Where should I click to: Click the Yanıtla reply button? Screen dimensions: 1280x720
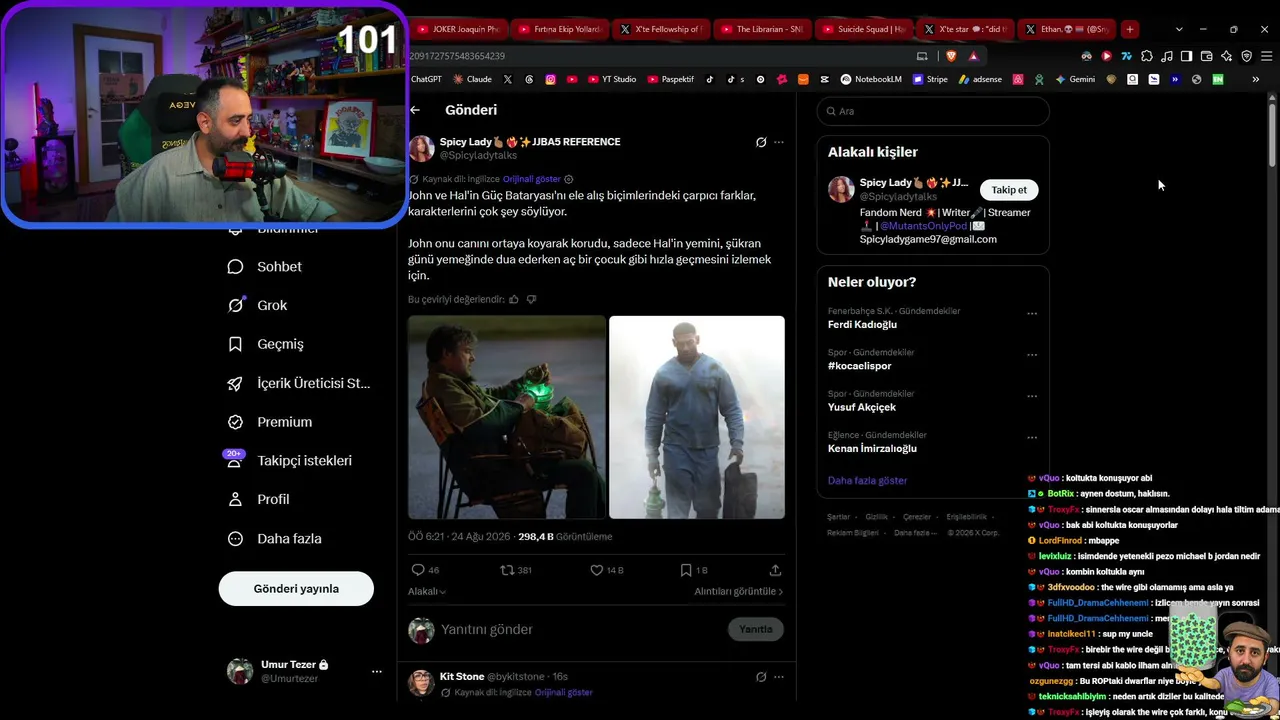(x=756, y=630)
